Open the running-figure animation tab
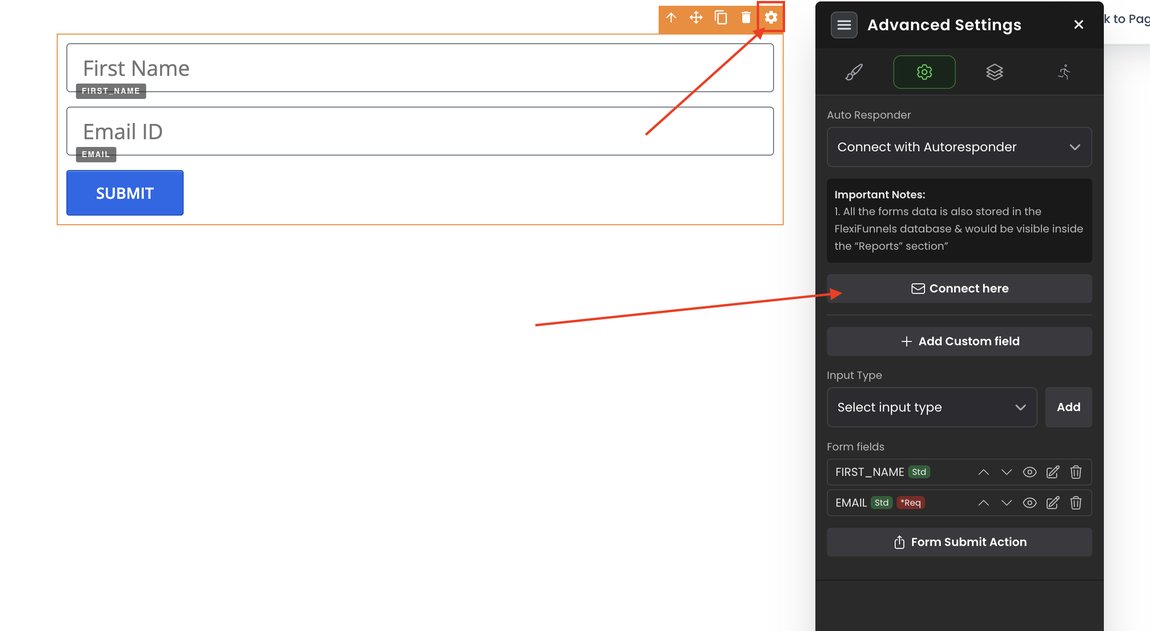The height and width of the screenshot is (631, 1150). (x=1064, y=72)
